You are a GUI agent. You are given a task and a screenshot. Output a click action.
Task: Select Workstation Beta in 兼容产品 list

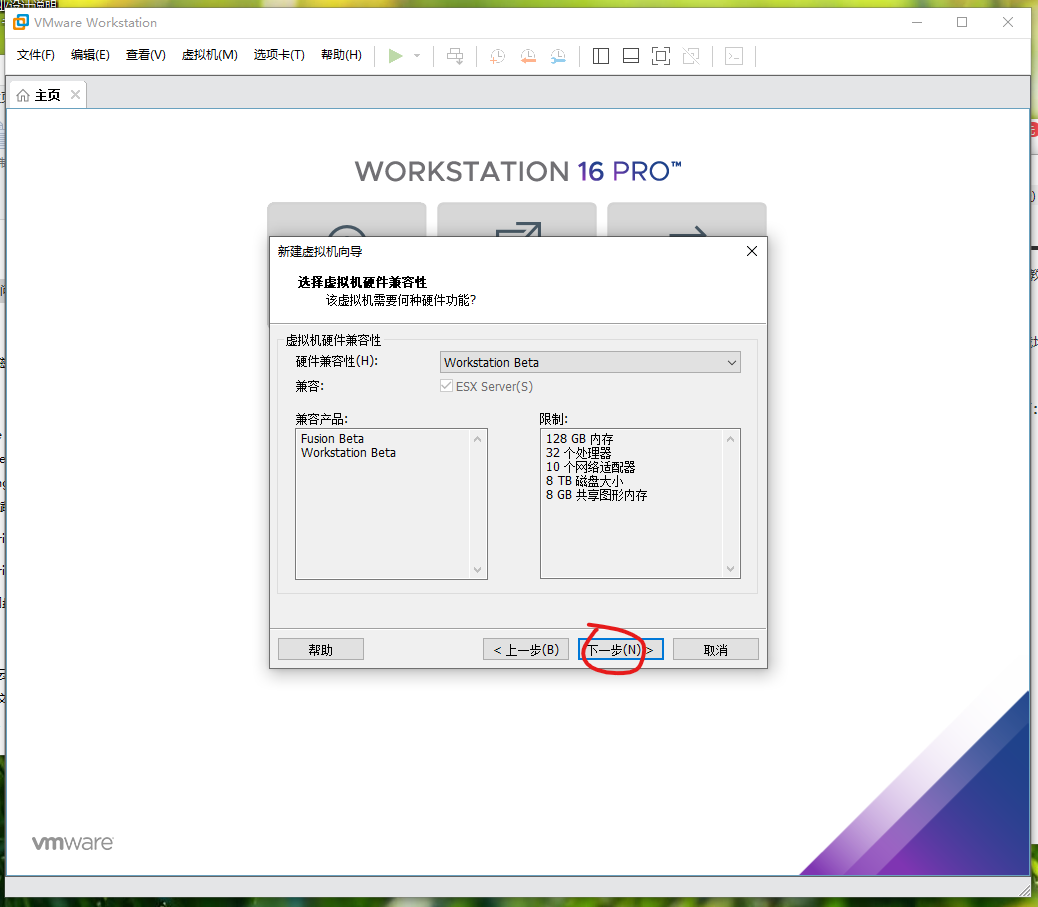pyautogui.click(x=348, y=453)
